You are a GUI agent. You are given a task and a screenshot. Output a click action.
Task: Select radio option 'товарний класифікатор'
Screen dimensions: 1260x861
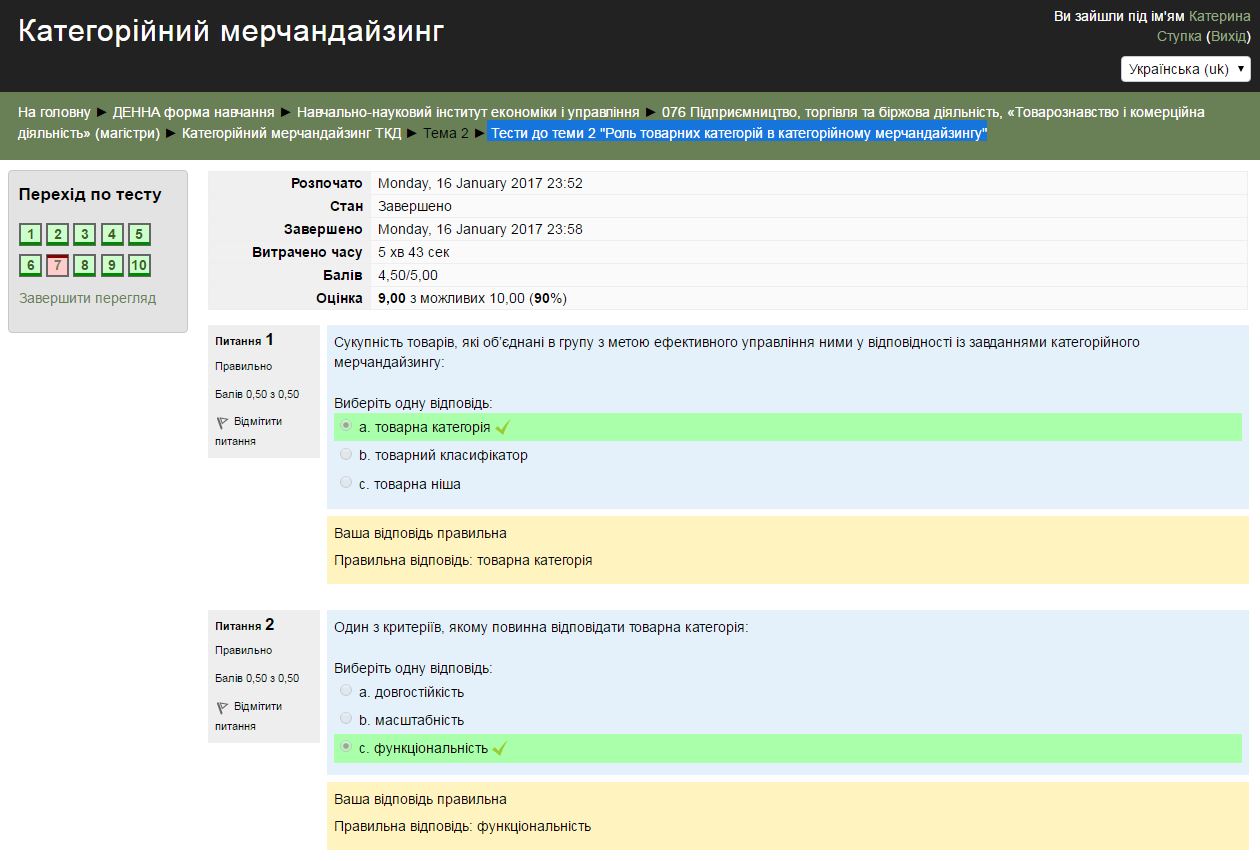[346, 454]
